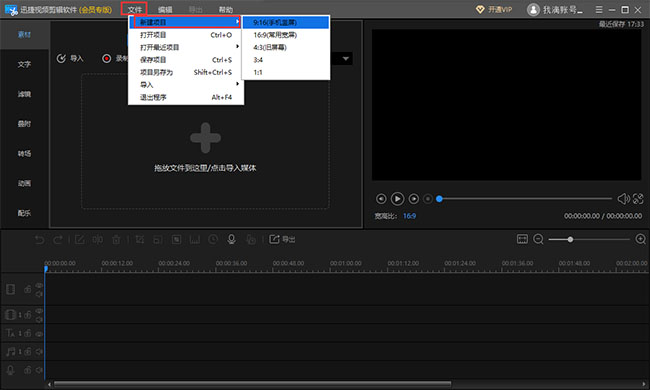Open the media filter dropdown arrow
This screenshot has width=650, height=390.
[346, 59]
